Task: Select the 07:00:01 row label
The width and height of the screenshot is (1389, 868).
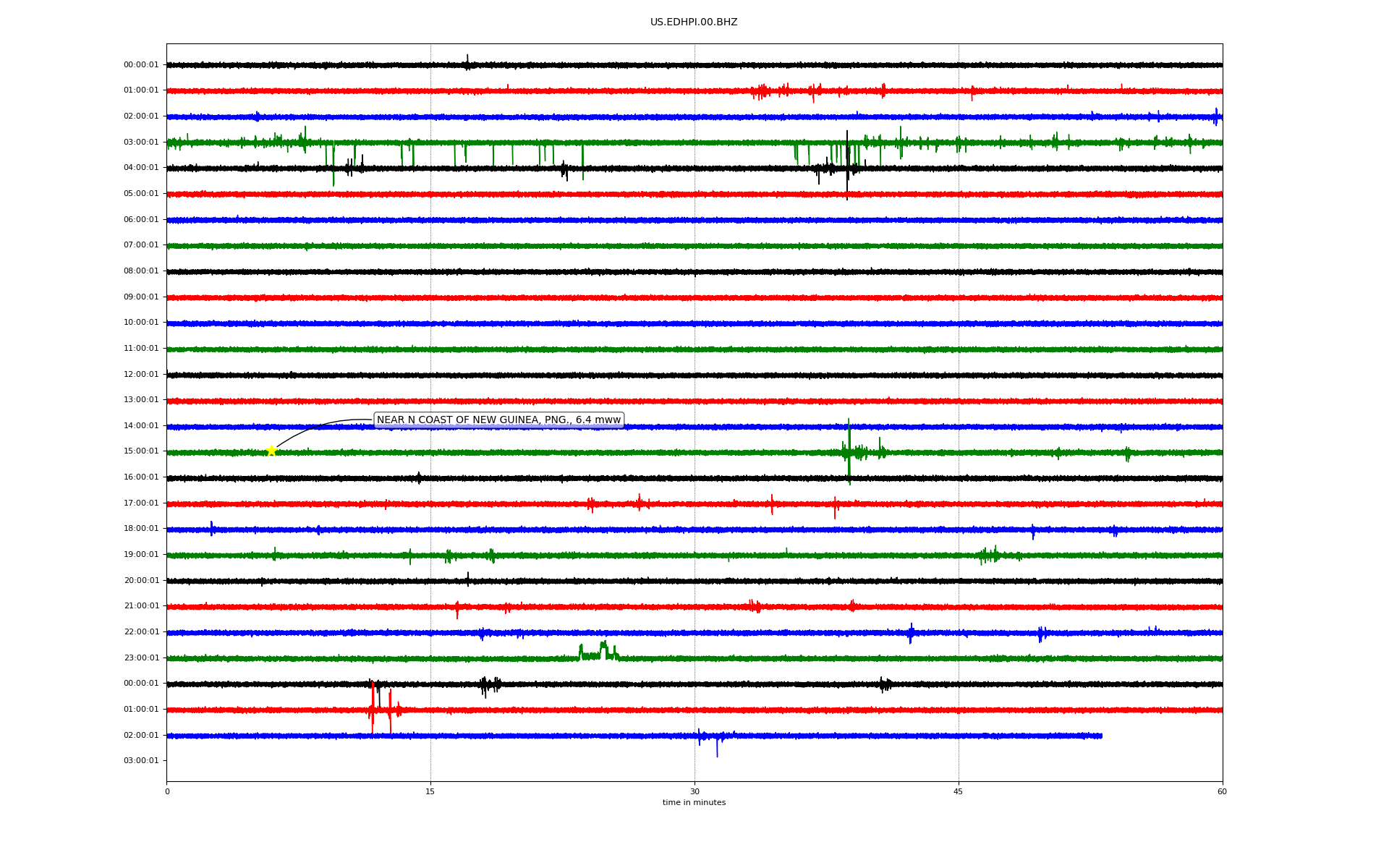Action: 141,245
